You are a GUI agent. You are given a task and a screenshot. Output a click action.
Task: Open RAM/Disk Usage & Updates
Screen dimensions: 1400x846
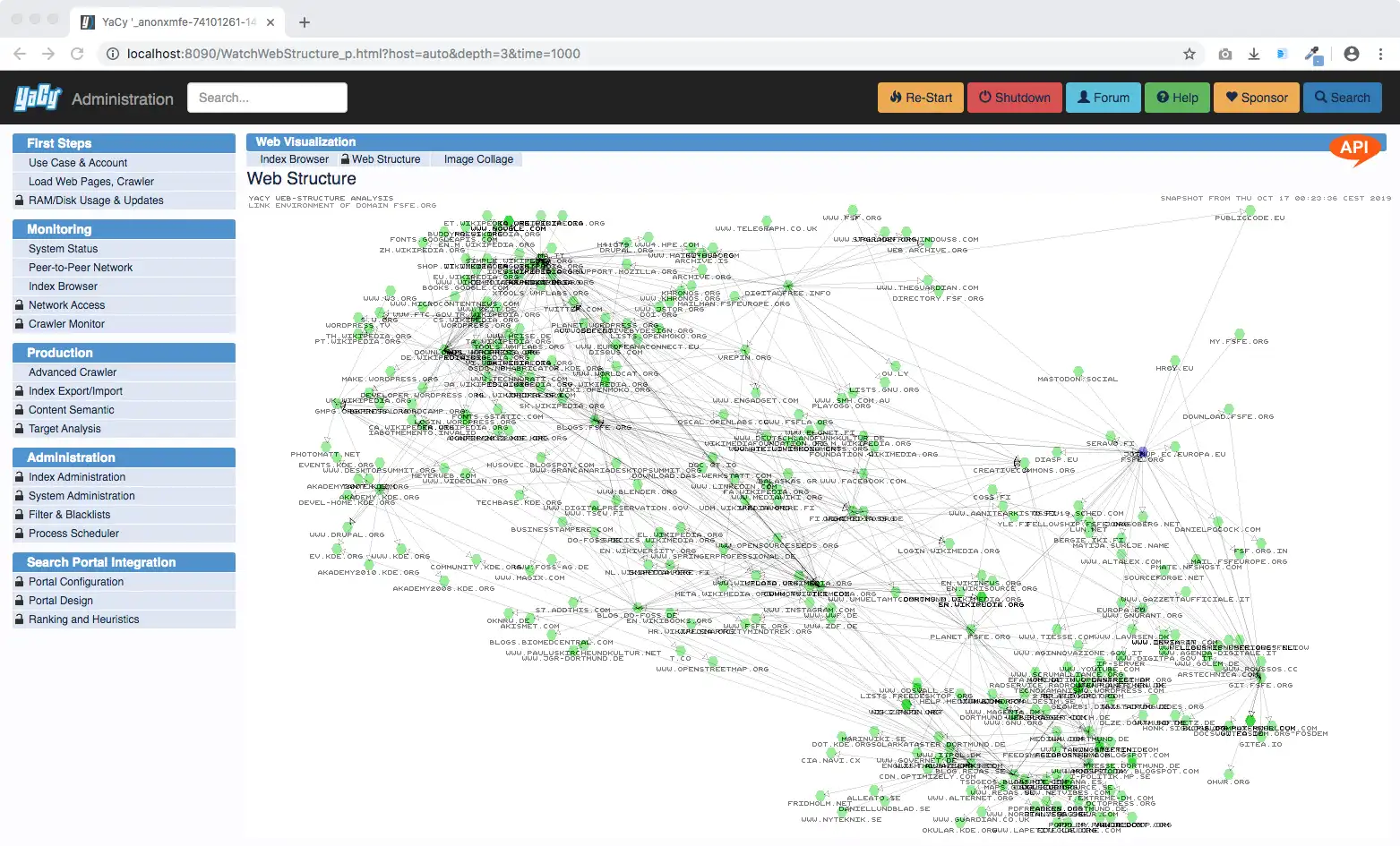[125, 201]
